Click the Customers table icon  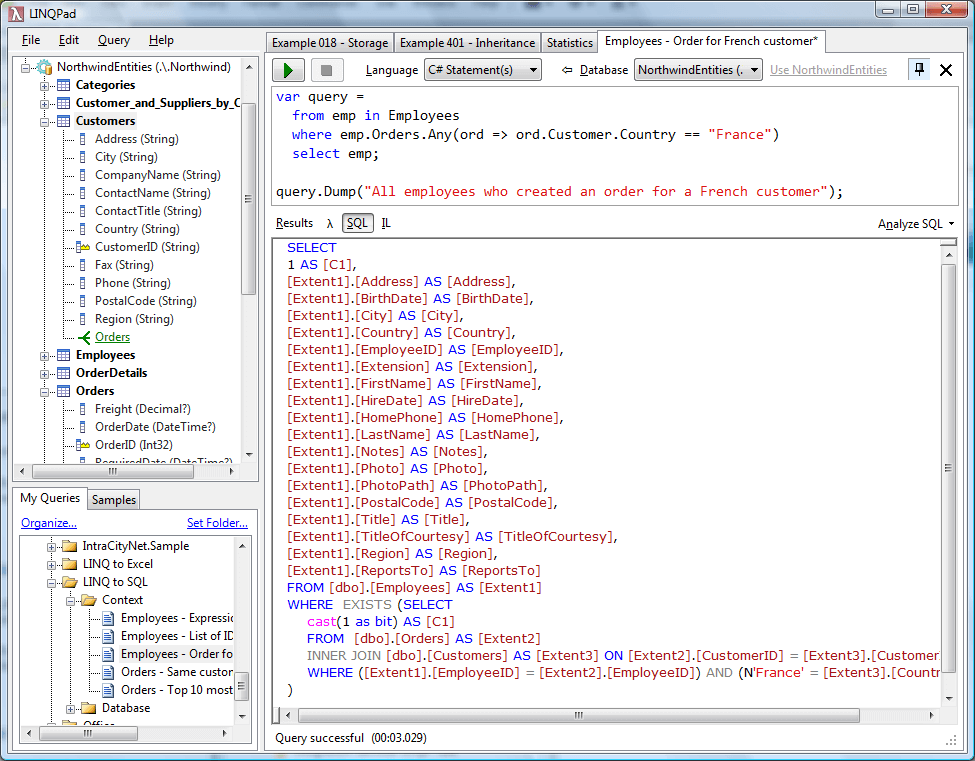click(x=63, y=121)
